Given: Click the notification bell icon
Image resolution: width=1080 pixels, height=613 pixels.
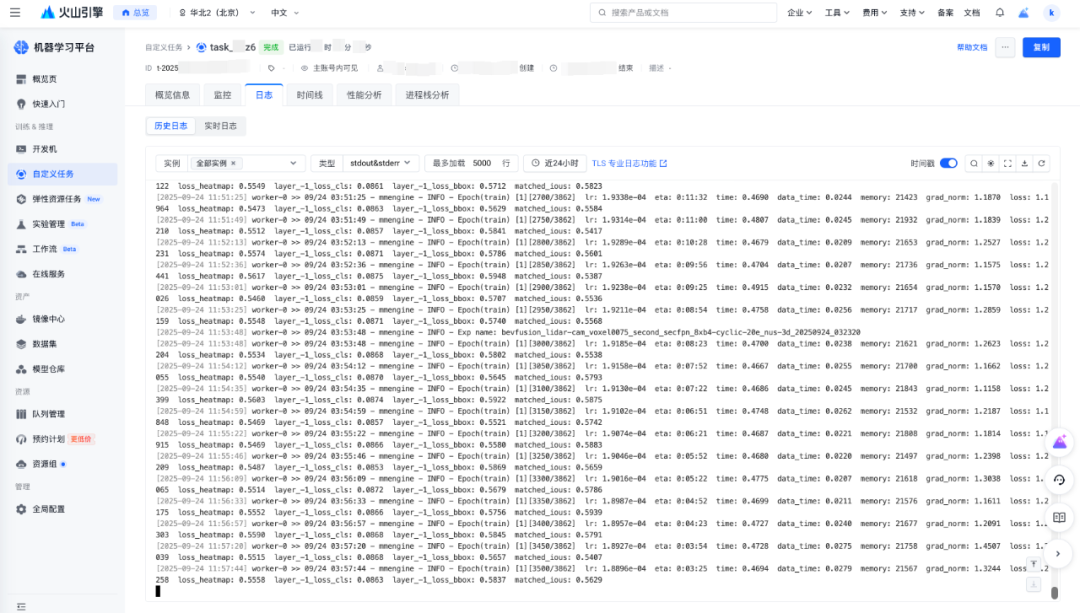Looking at the screenshot, I should [x=999, y=13].
